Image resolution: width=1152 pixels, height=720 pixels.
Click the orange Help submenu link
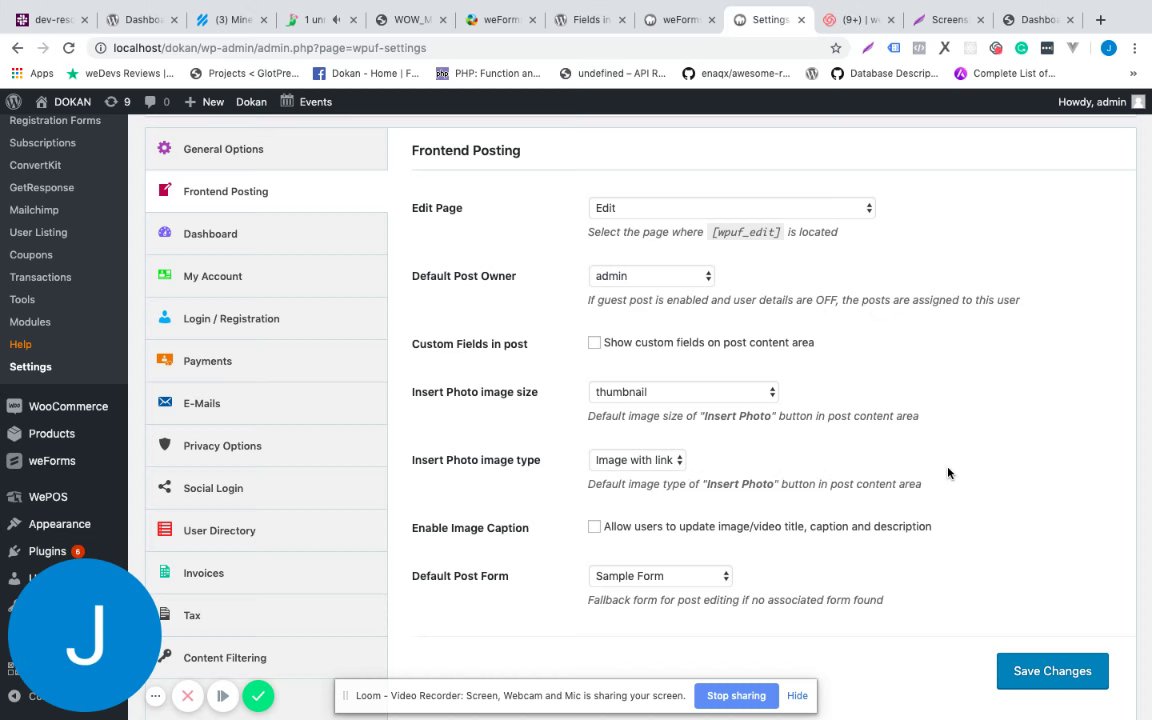pos(21,344)
